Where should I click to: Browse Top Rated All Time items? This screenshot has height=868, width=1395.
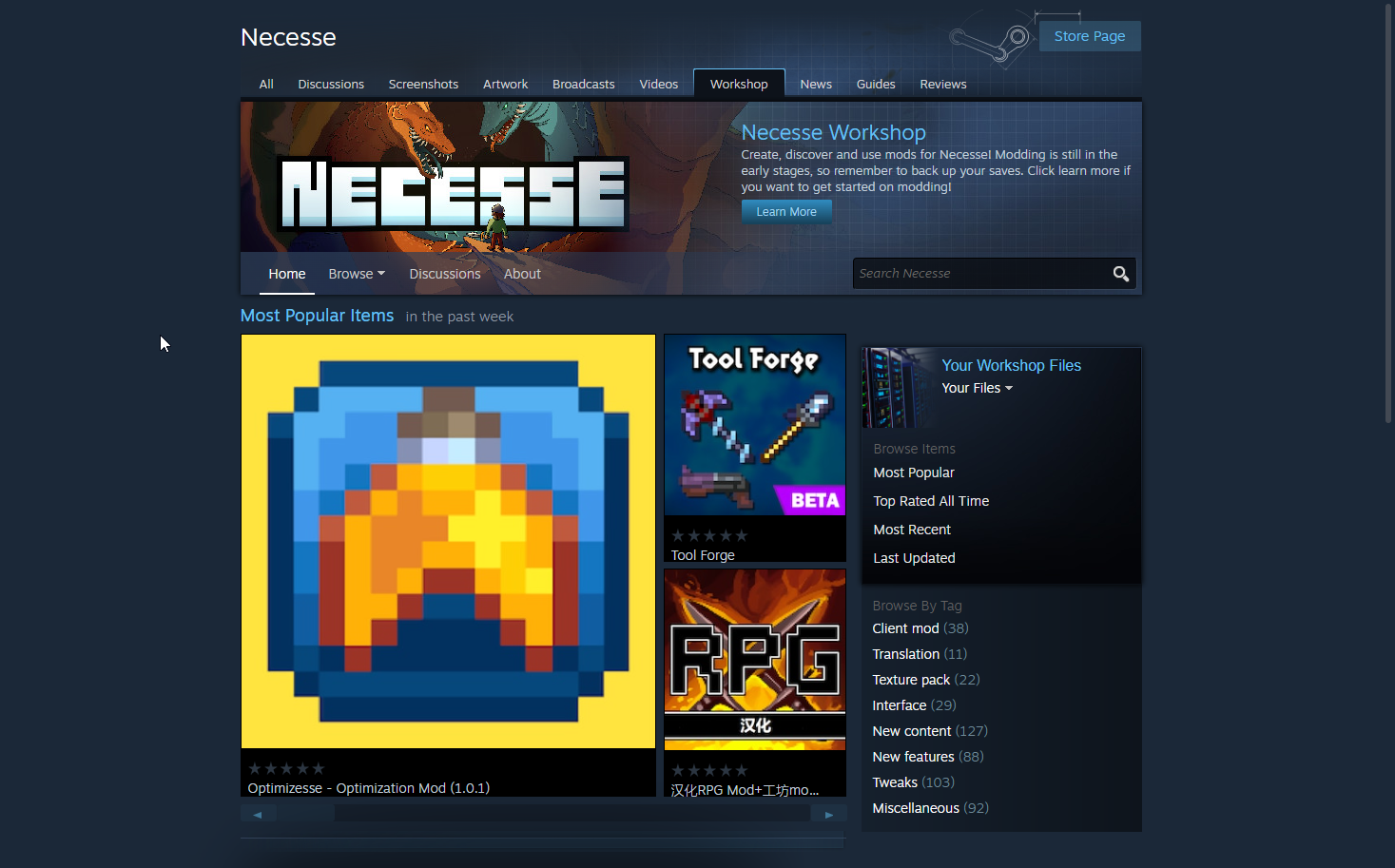931,501
